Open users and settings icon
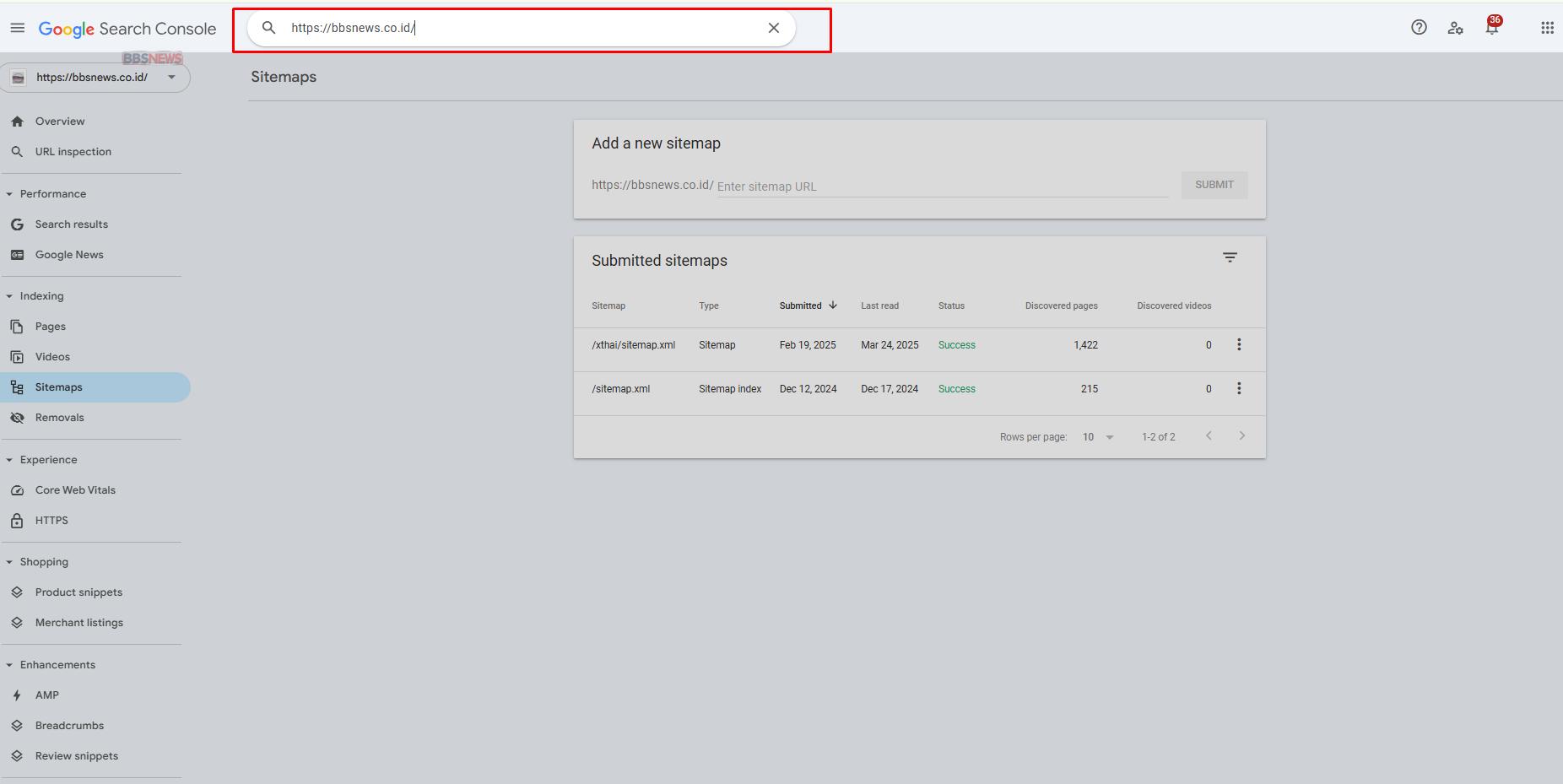The height and width of the screenshot is (784, 1563). click(x=1455, y=28)
